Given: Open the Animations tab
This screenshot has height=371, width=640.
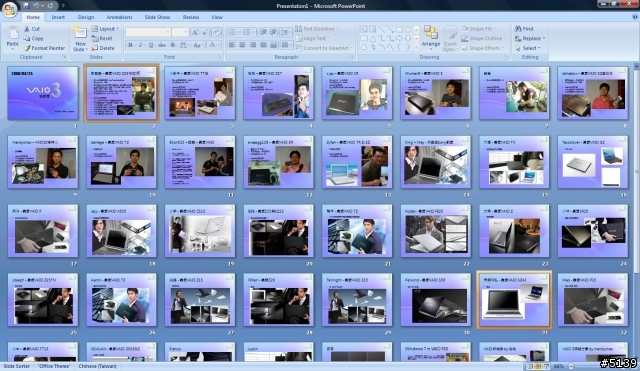Looking at the screenshot, I should tap(119, 17).
